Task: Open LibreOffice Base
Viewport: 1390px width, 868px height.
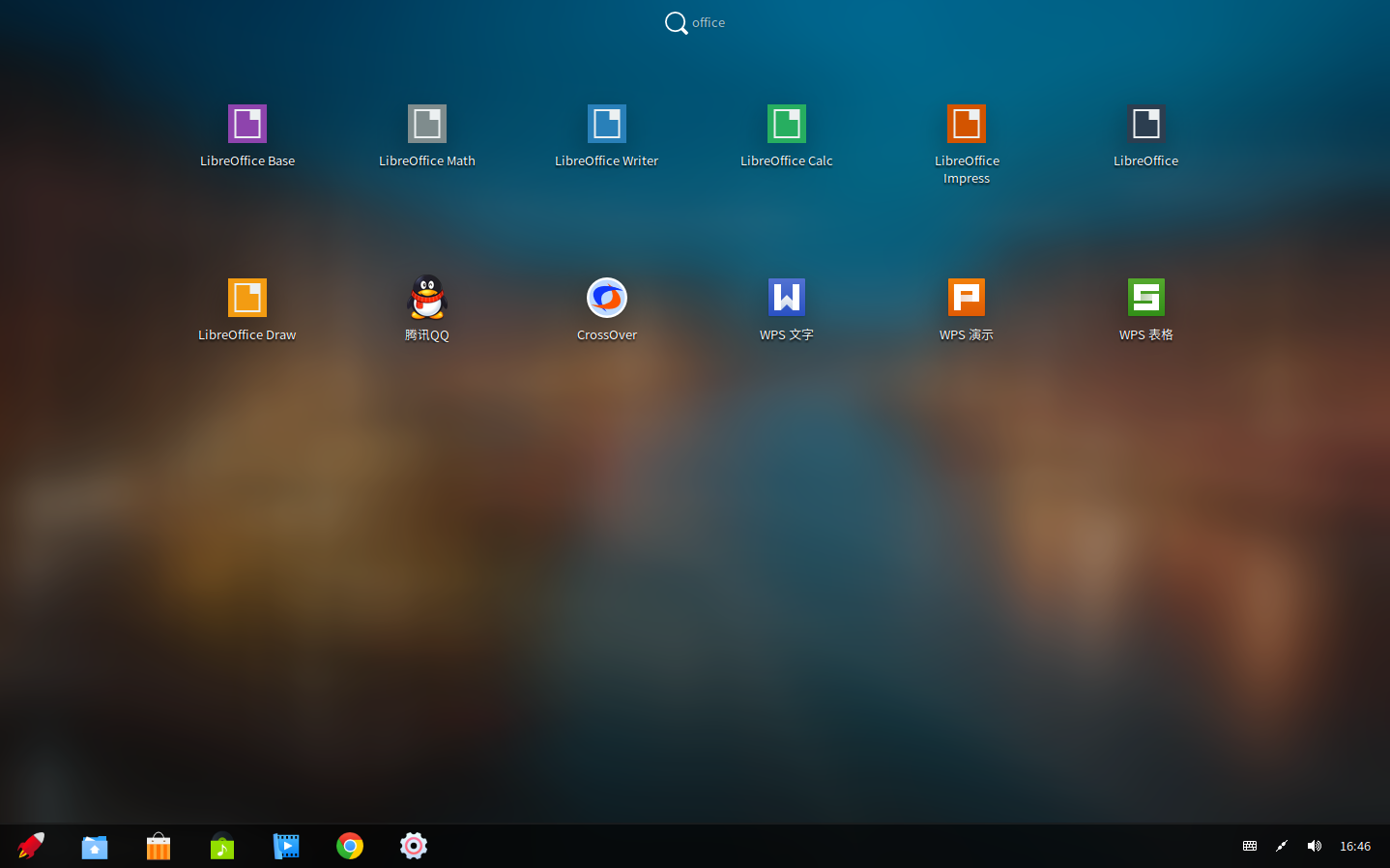Action: tap(247, 124)
